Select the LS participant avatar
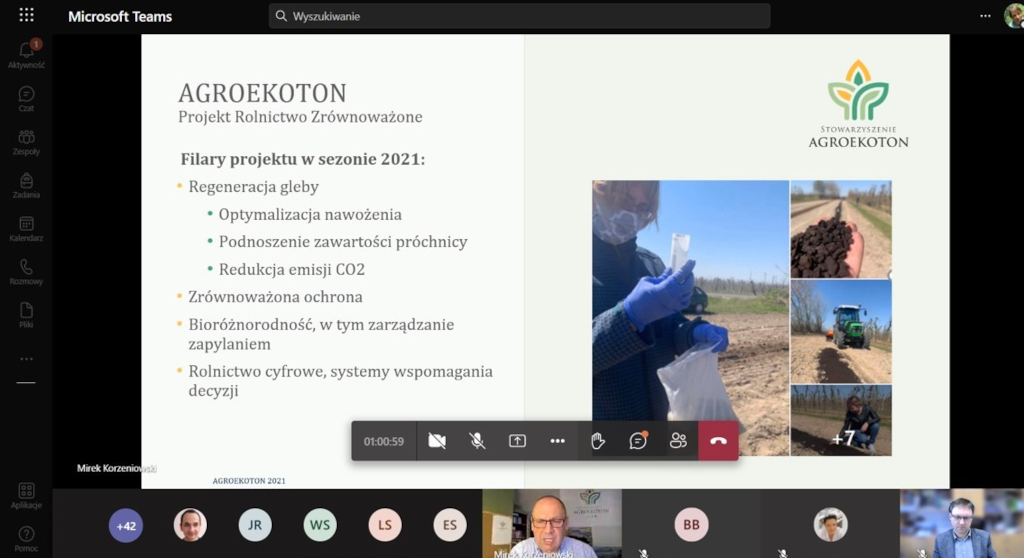This screenshot has width=1024, height=558. pyautogui.click(x=385, y=525)
